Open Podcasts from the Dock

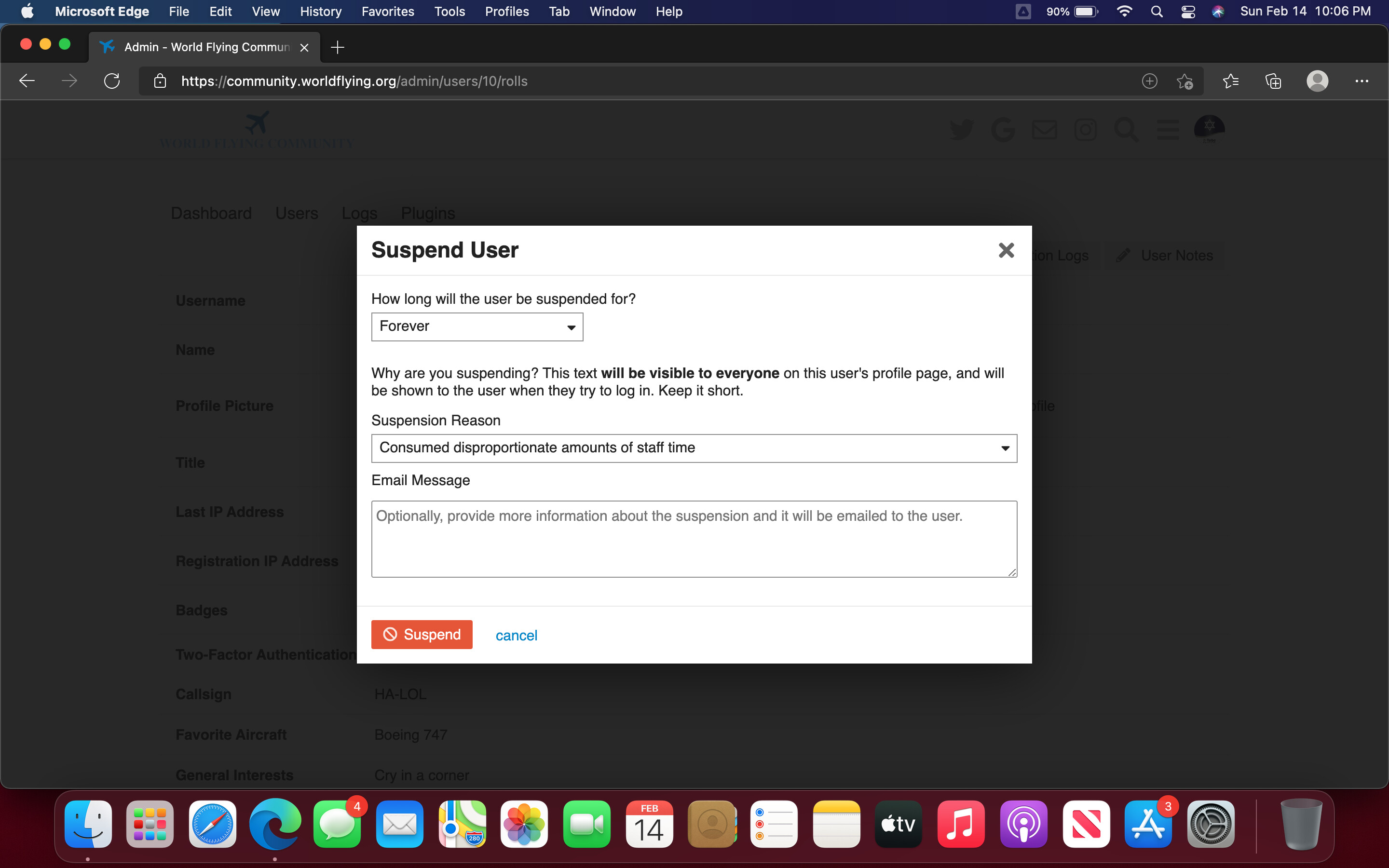(1023, 825)
